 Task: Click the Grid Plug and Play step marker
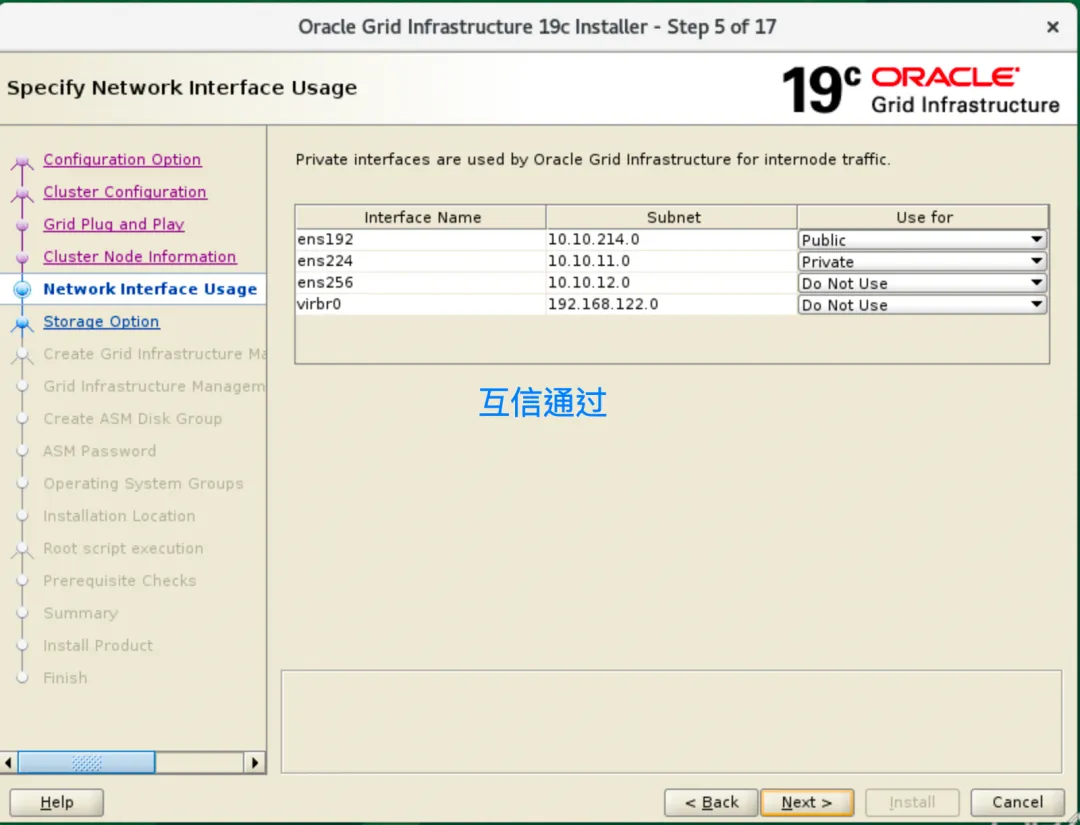(22, 225)
